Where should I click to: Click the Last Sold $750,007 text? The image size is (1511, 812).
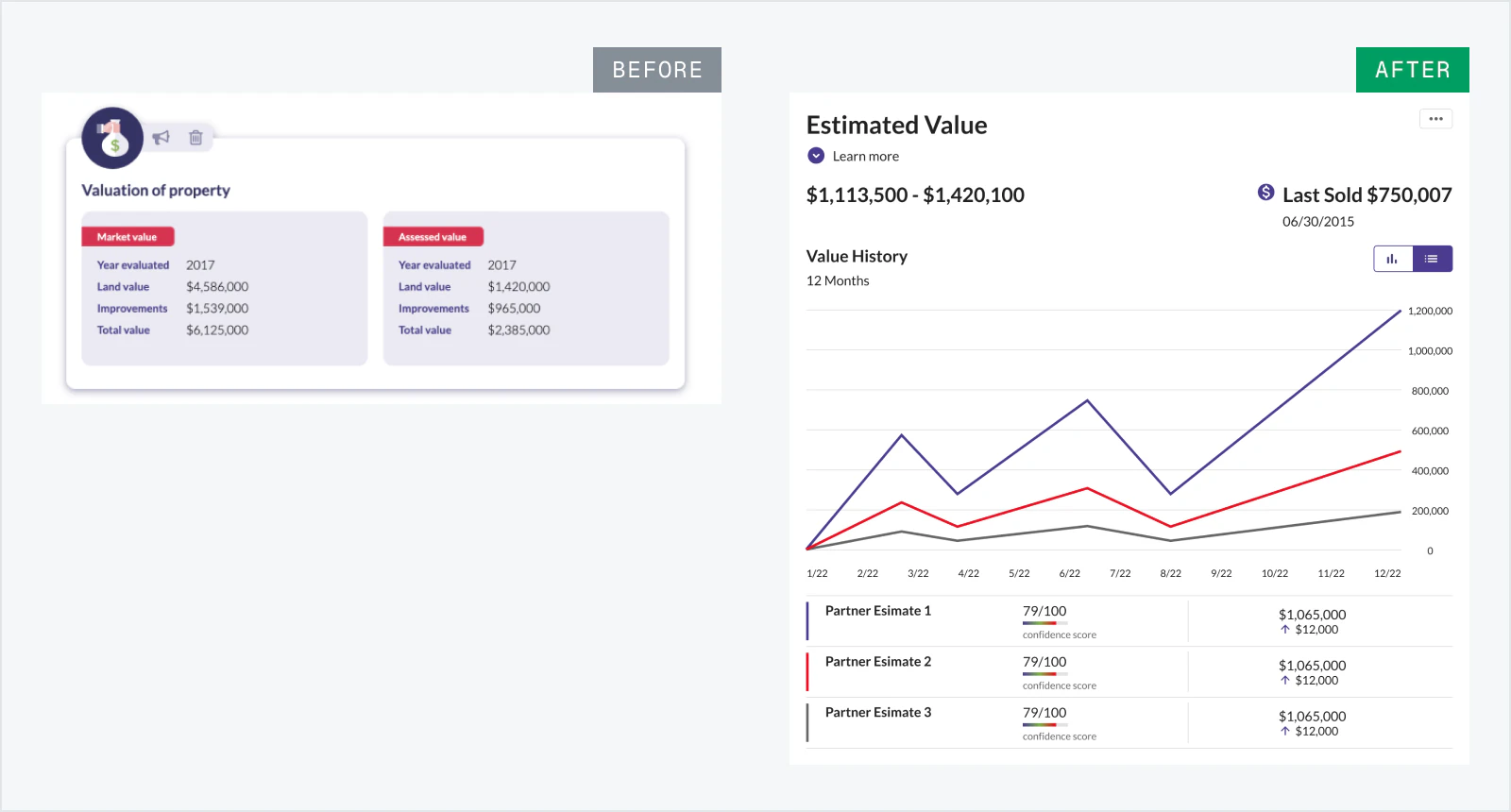click(x=1367, y=195)
